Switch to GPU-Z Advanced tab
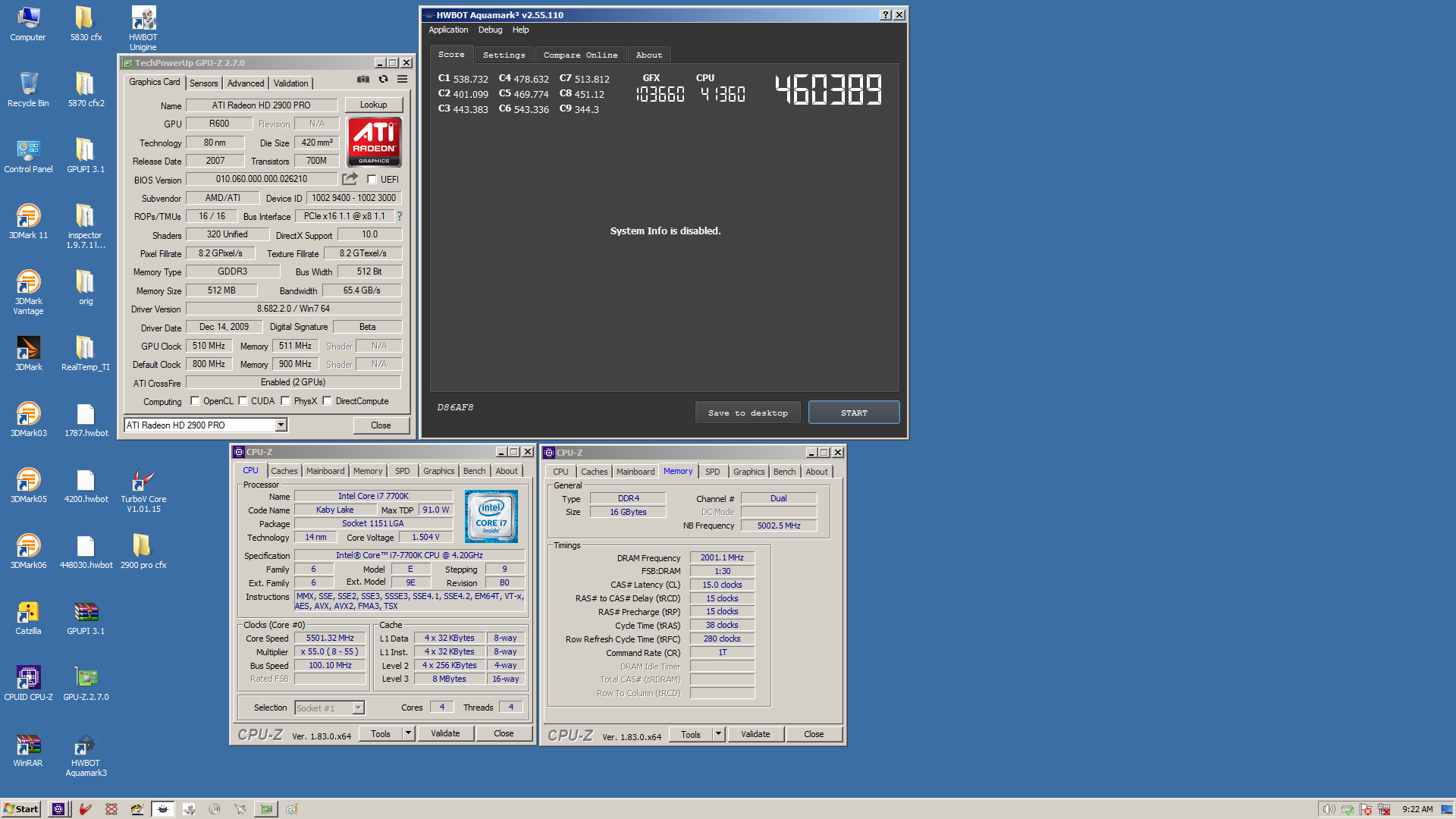 coord(246,83)
